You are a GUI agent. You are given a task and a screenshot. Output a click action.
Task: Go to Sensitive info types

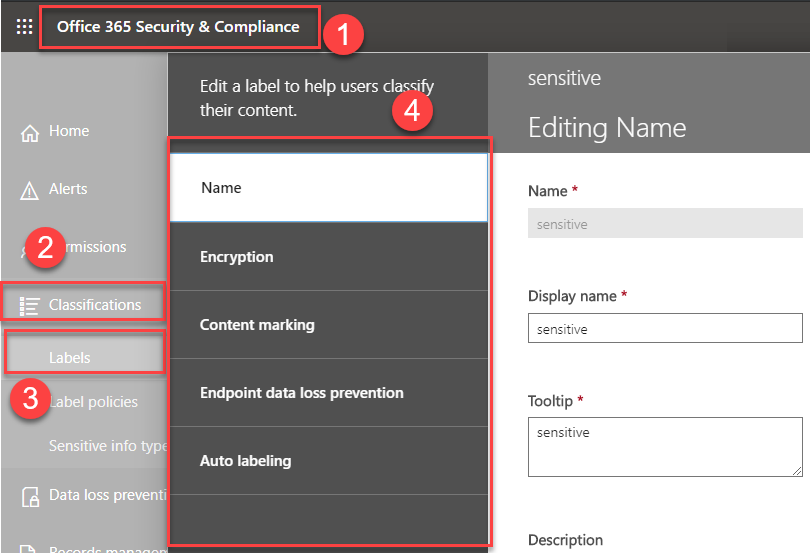click(106, 446)
